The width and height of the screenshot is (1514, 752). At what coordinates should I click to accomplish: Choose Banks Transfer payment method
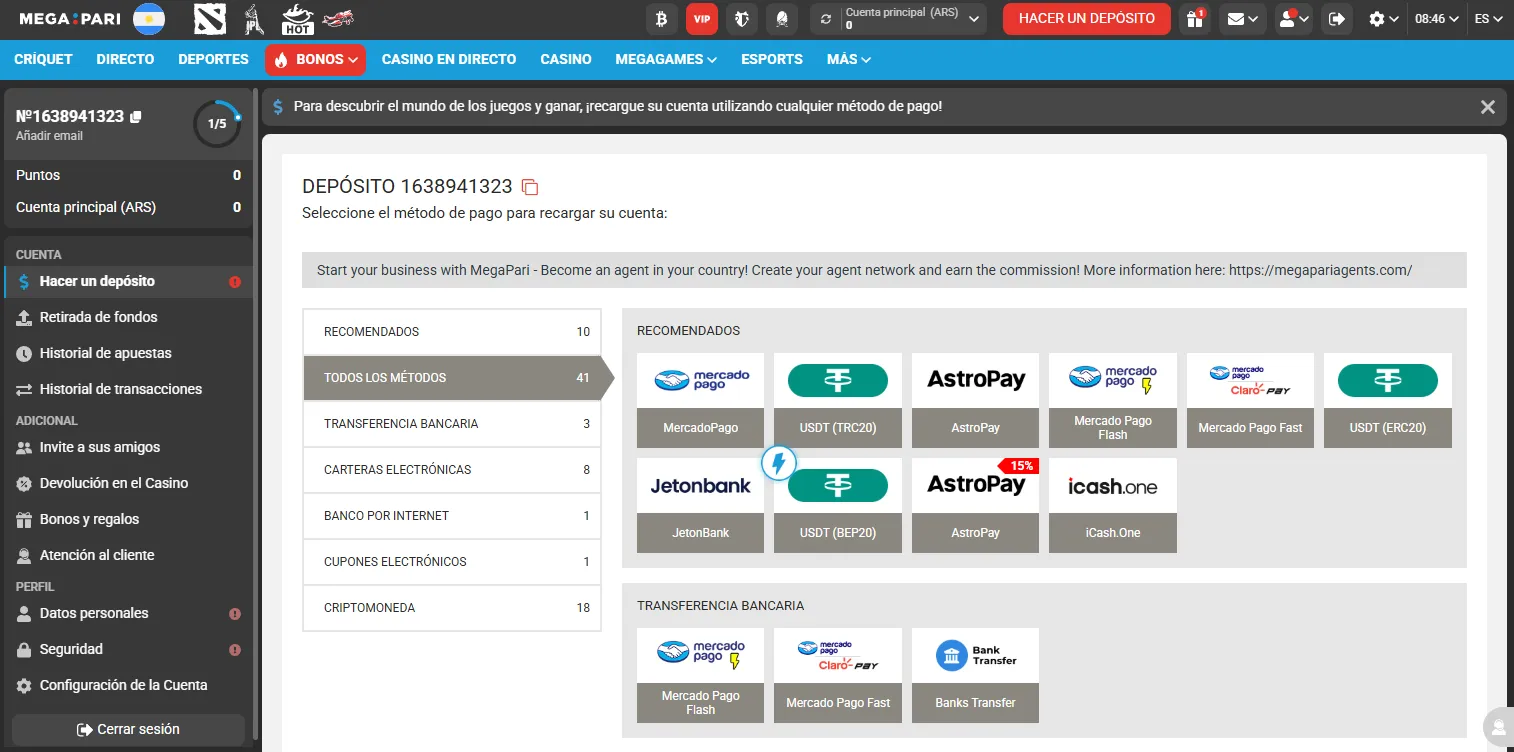tap(975, 675)
